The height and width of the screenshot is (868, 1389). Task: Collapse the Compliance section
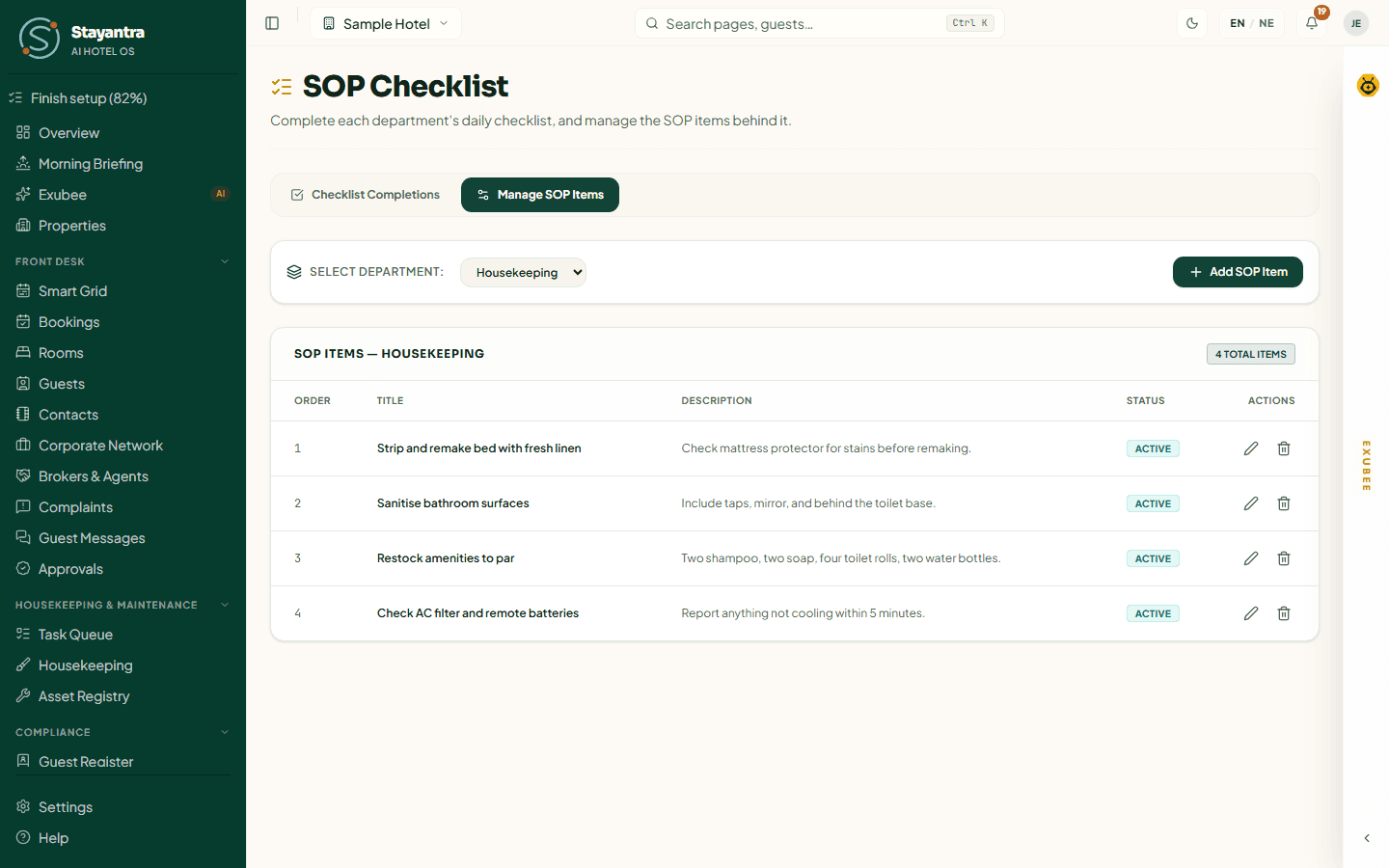[123, 732]
